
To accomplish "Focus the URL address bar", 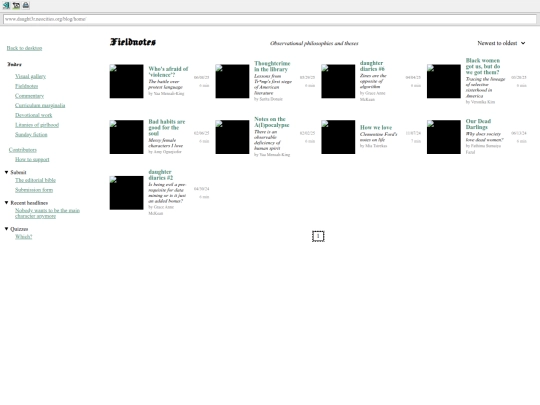I will pyautogui.click(x=270, y=19).
